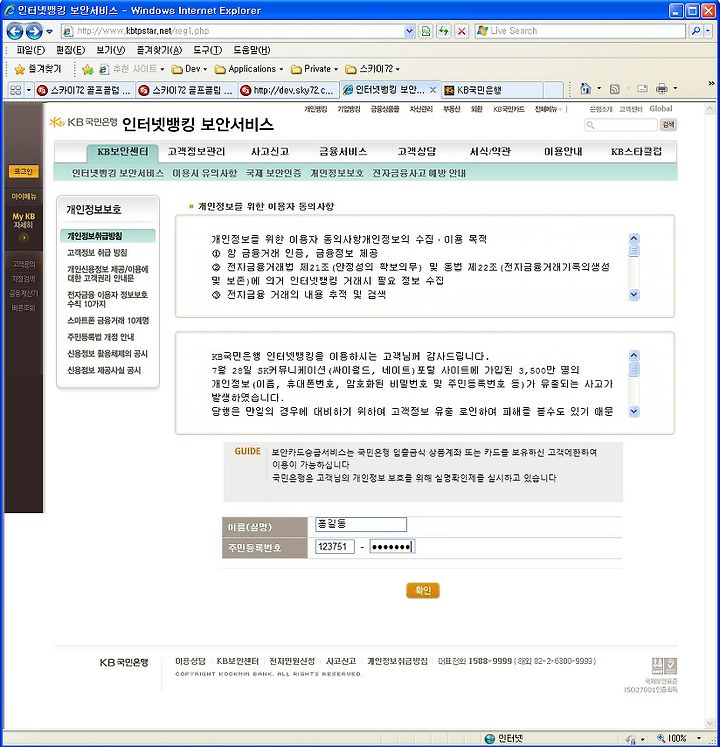This screenshot has height=747, width=720.
Task: Click the Home page icon
Action: pyautogui.click(x=586, y=89)
